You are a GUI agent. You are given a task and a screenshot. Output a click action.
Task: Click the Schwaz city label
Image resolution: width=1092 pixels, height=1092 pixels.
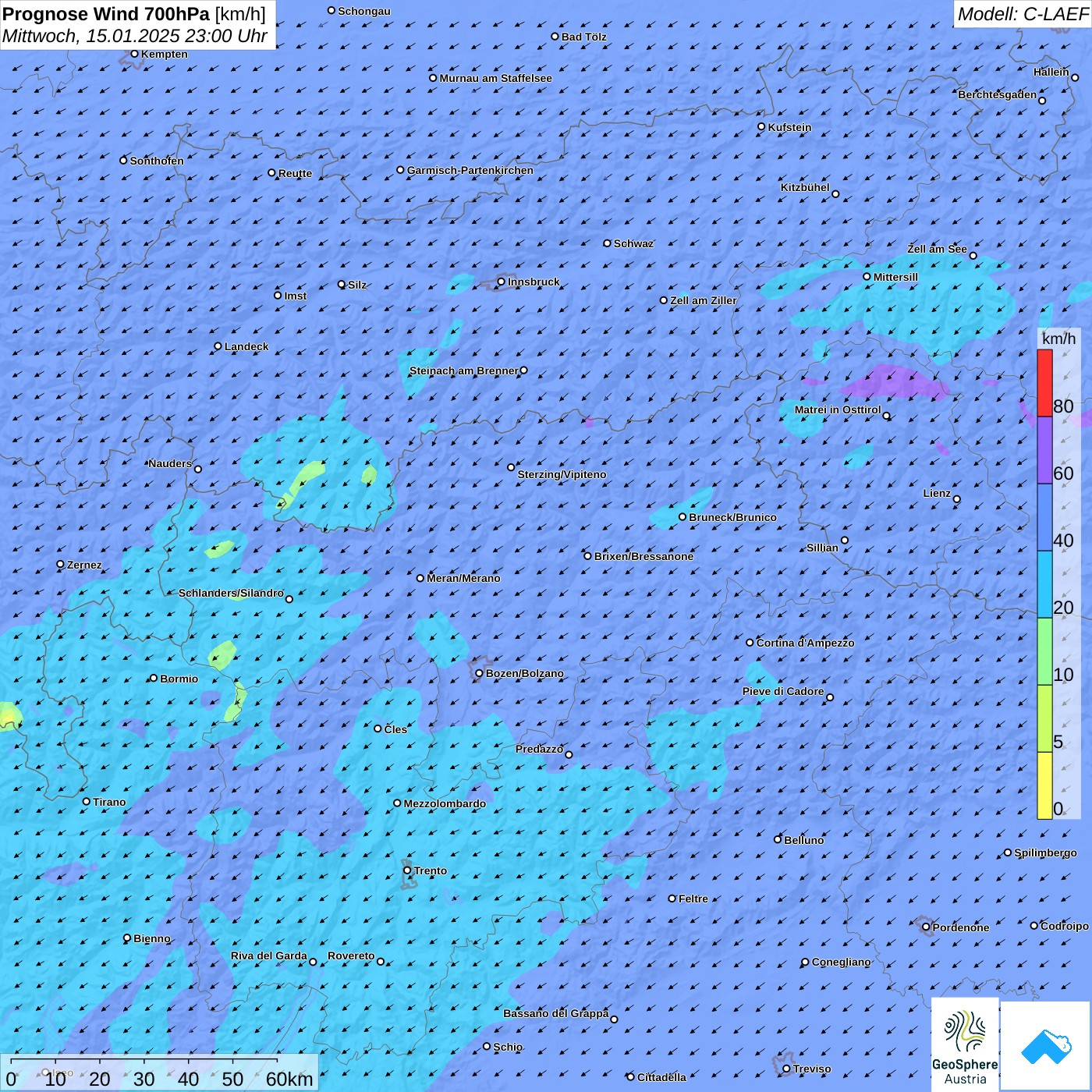point(633,243)
